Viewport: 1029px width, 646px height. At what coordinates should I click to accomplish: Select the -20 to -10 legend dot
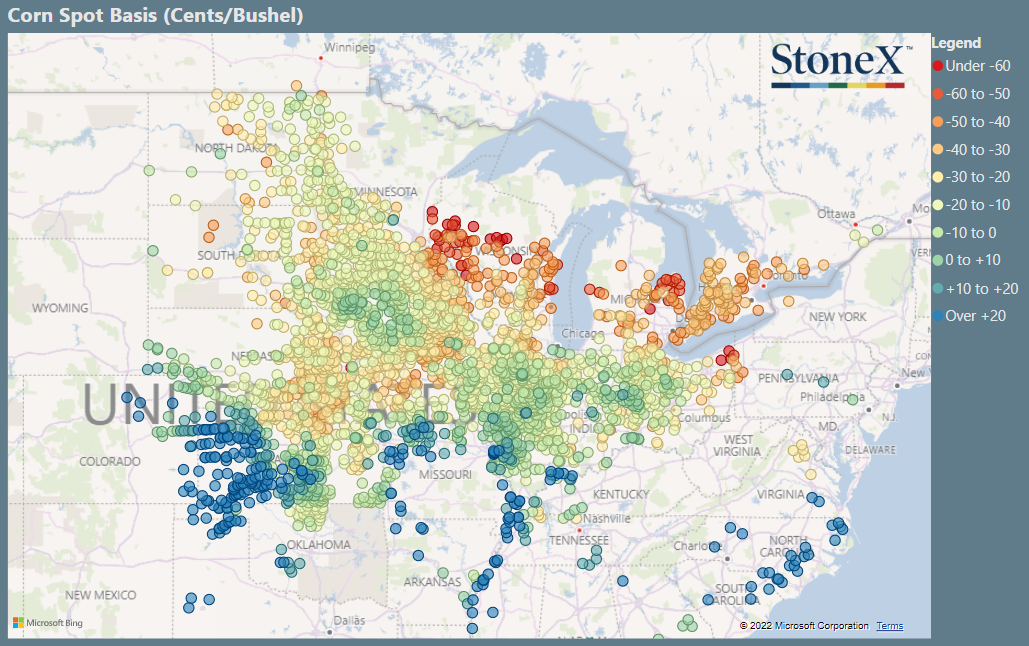pos(938,205)
